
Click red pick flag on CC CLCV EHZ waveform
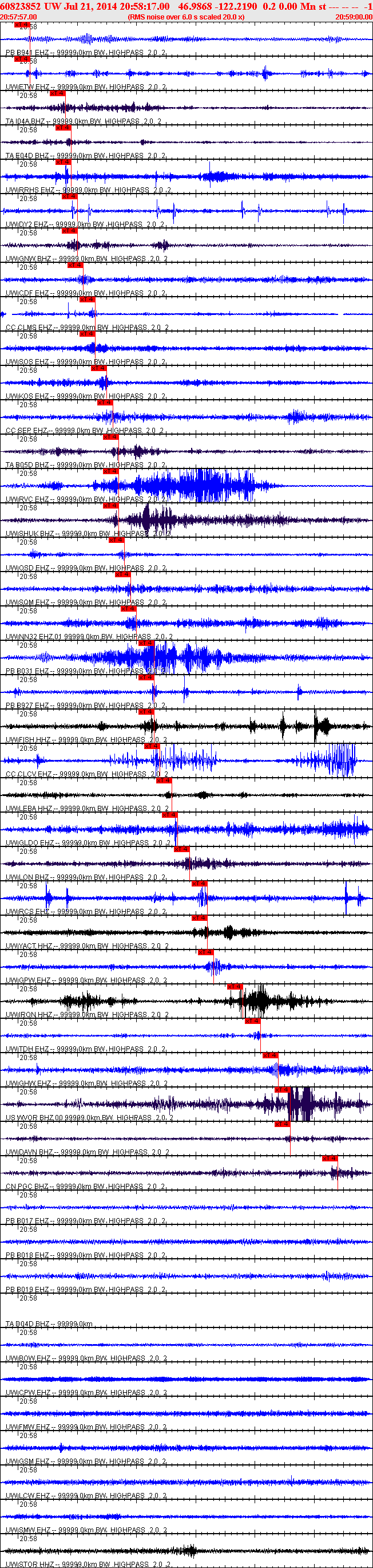coord(152,746)
